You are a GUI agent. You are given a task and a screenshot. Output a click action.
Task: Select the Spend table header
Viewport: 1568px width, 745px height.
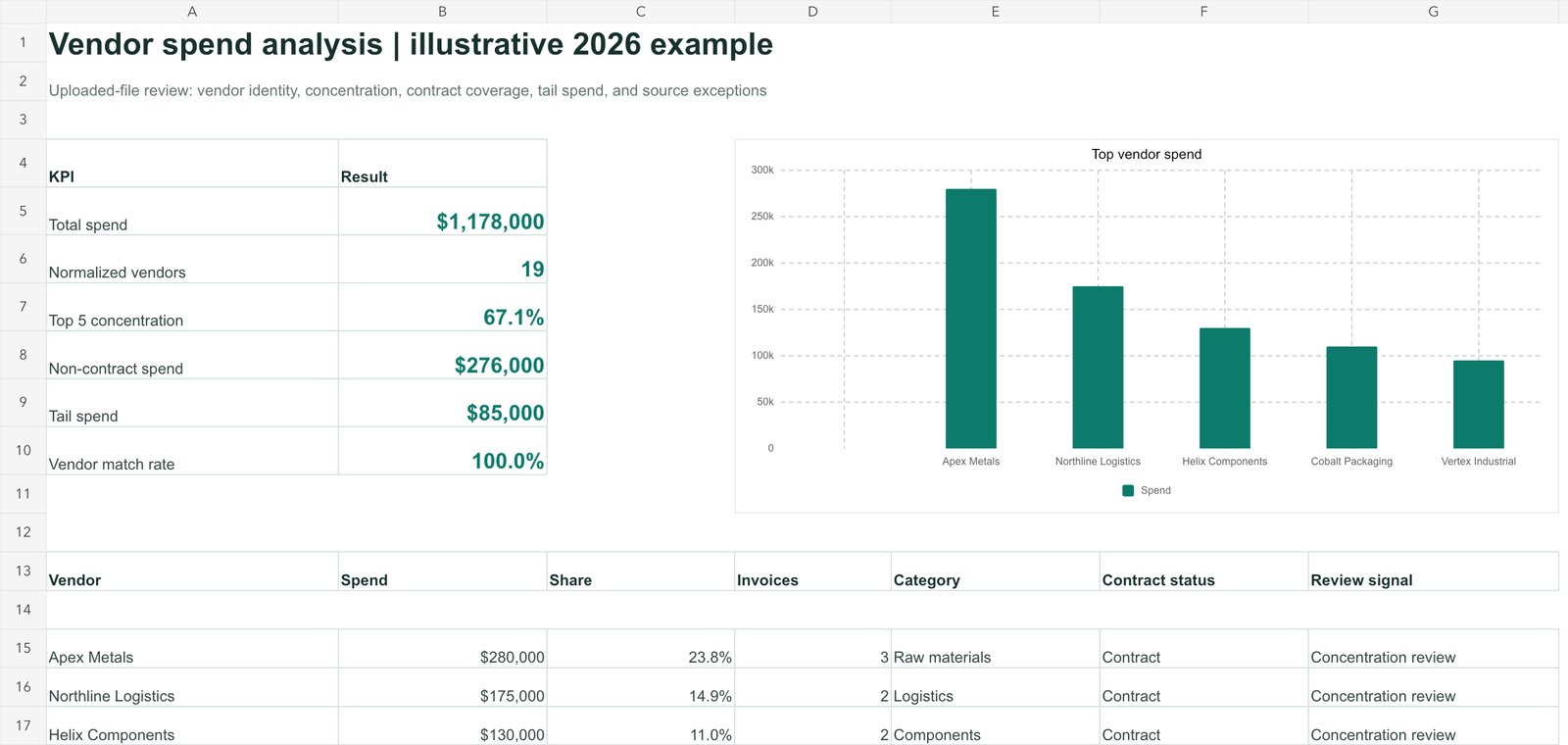(x=443, y=571)
